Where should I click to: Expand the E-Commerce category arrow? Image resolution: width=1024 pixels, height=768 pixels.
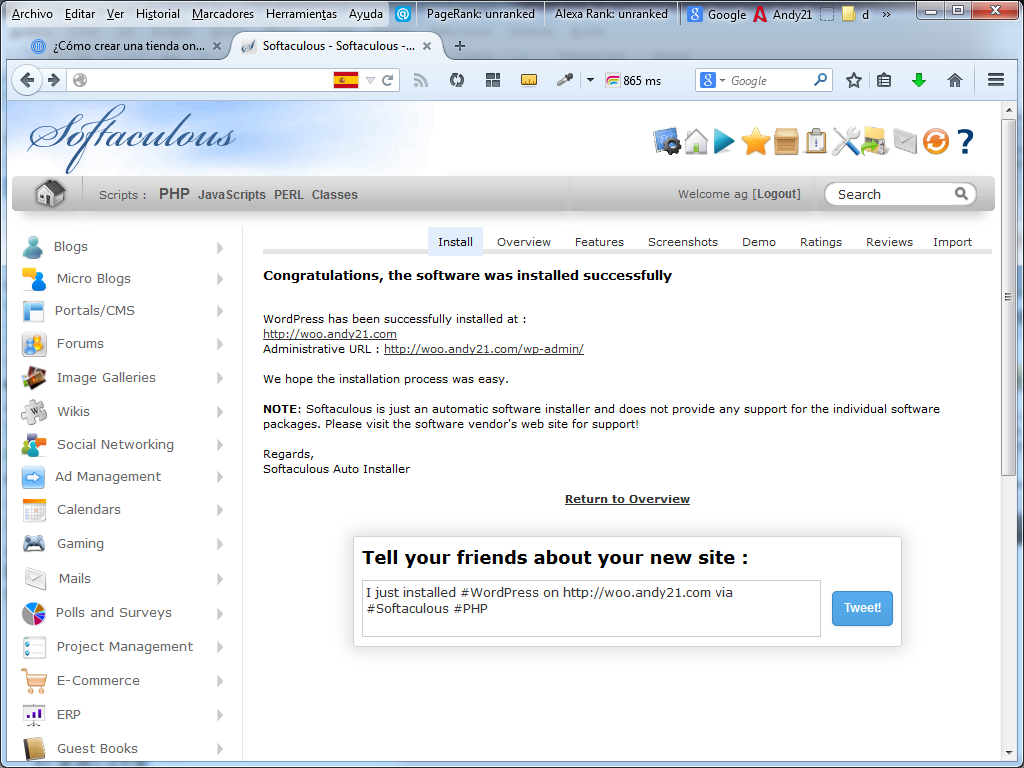[220, 681]
